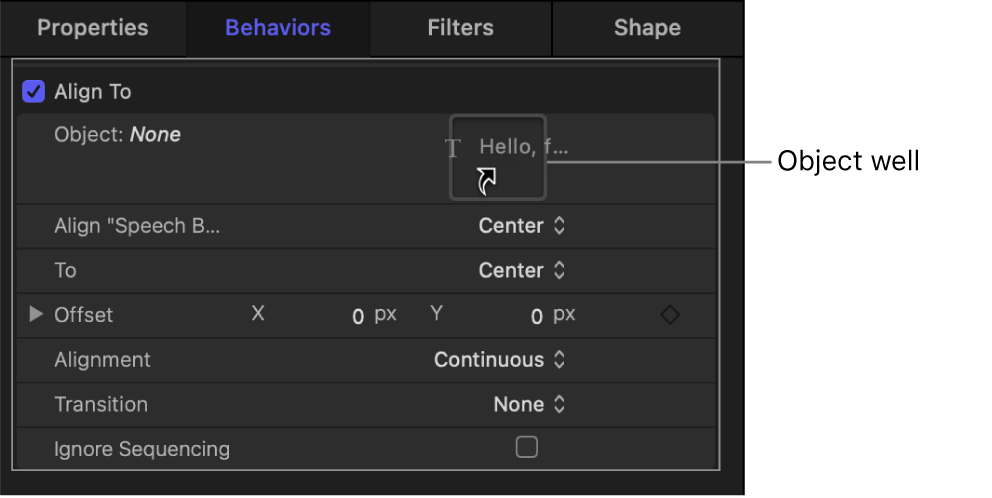Open the Align "Speech B..." Center dropdown
992x498 pixels.
pyautogui.click(x=522, y=226)
